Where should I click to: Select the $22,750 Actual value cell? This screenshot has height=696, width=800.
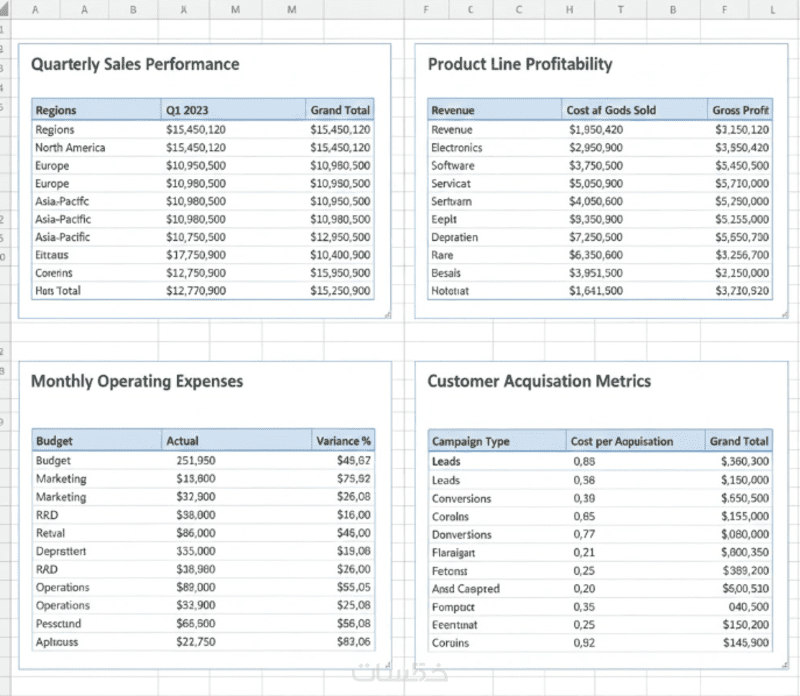195,642
